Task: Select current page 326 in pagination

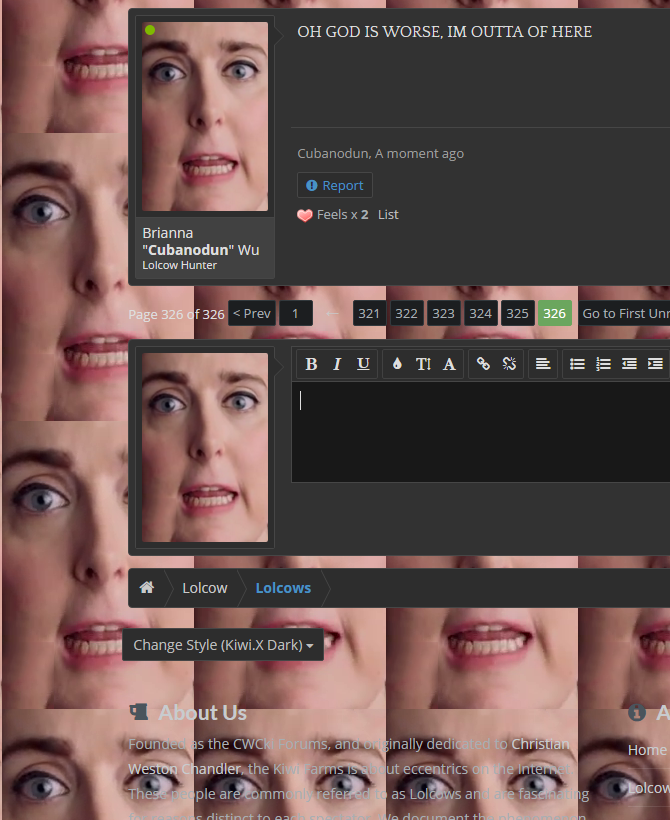Action: [x=555, y=313]
